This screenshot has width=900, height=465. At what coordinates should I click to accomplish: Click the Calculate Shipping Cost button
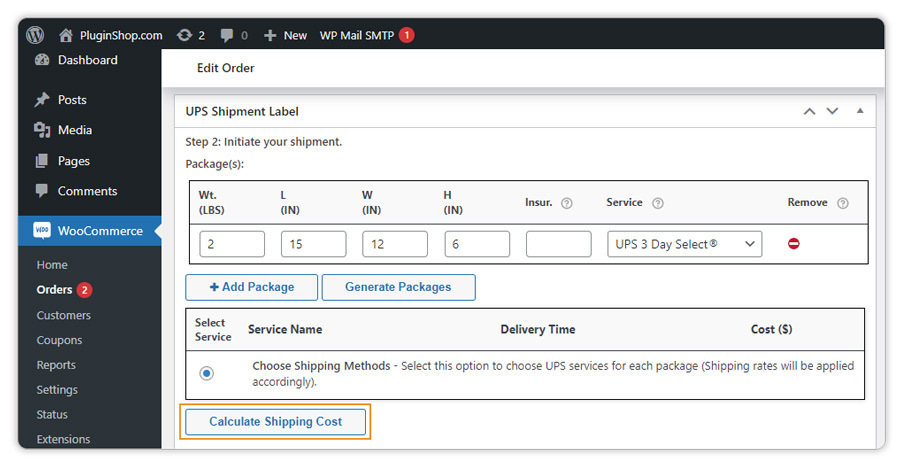pyautogui.click(x=275, y=421)
